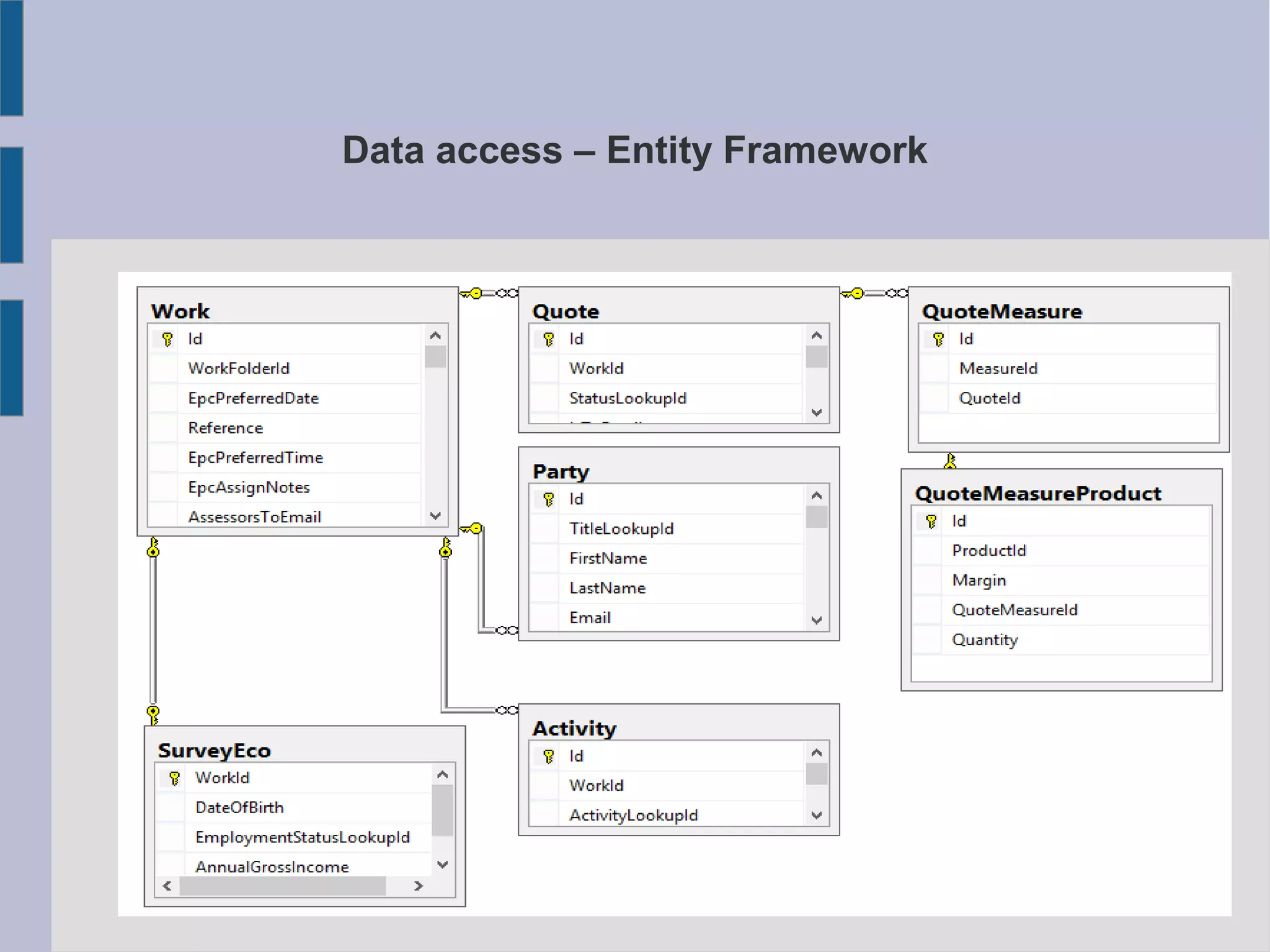Click the infinity endpoint left of the QuoteMeasure table
The width and height of the screenshot is (1270, 952).
tap(897, 293)
